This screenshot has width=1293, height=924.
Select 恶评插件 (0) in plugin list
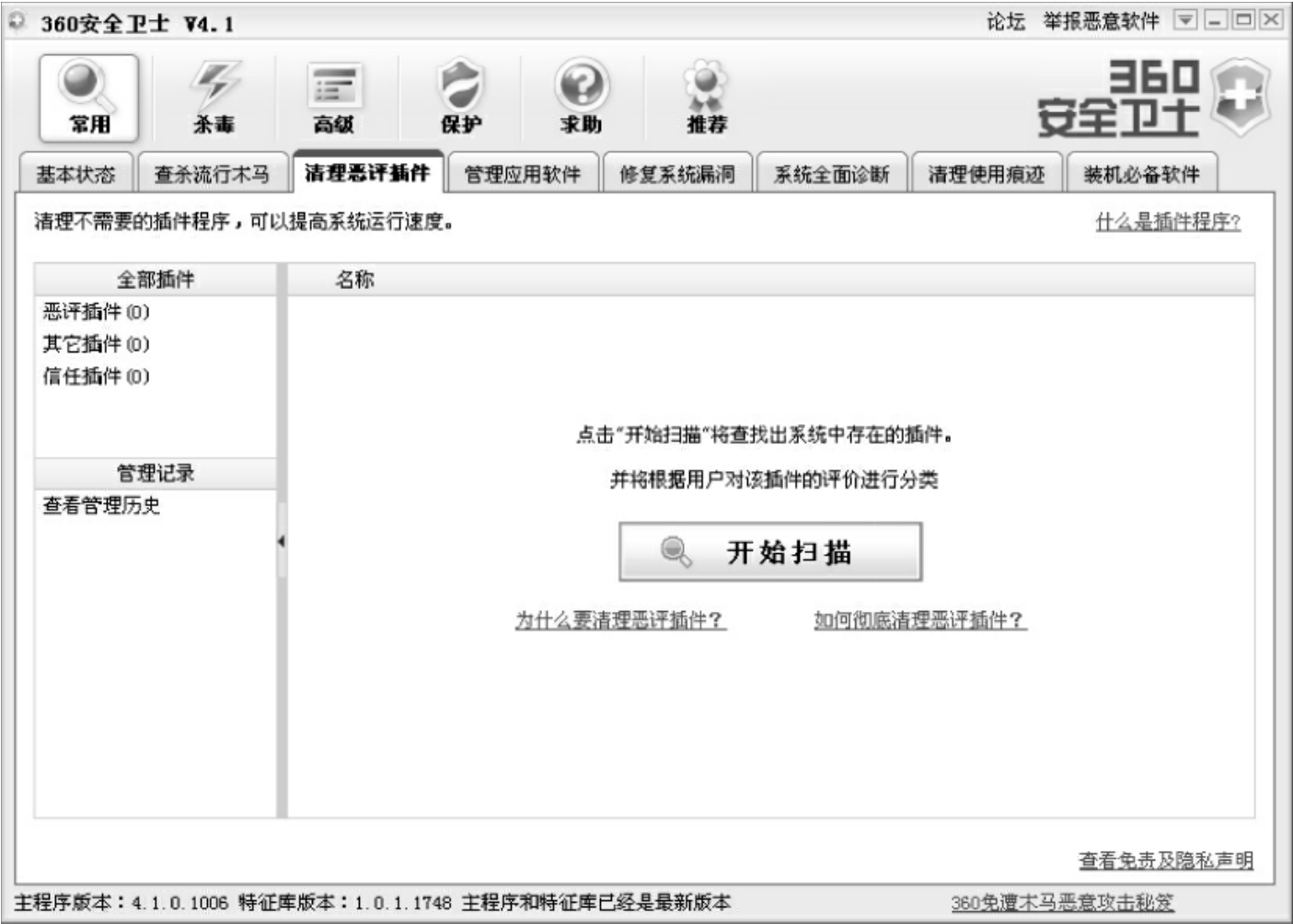pos(96,312)
